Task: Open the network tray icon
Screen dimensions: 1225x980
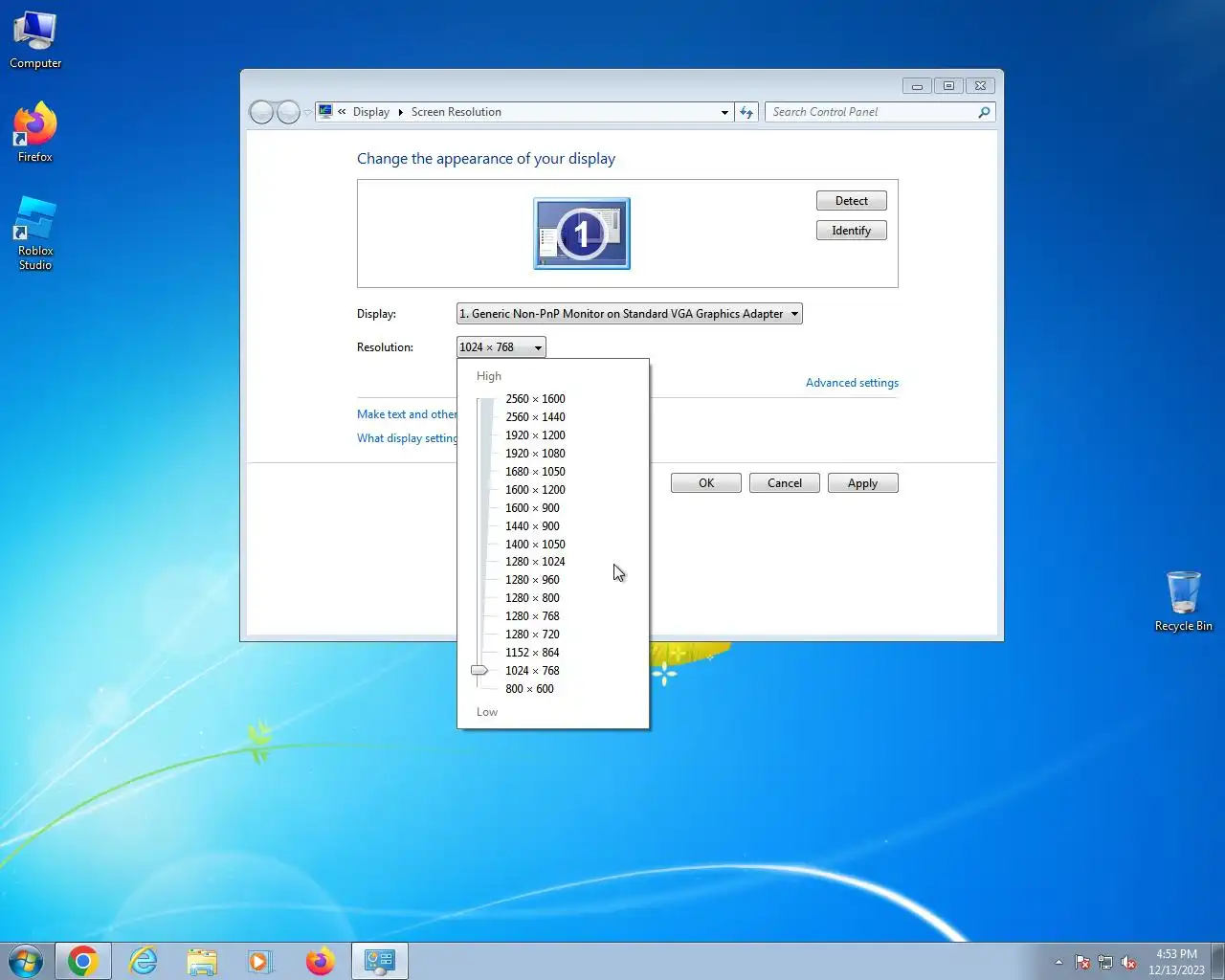Action: [x=1105, y=962]
